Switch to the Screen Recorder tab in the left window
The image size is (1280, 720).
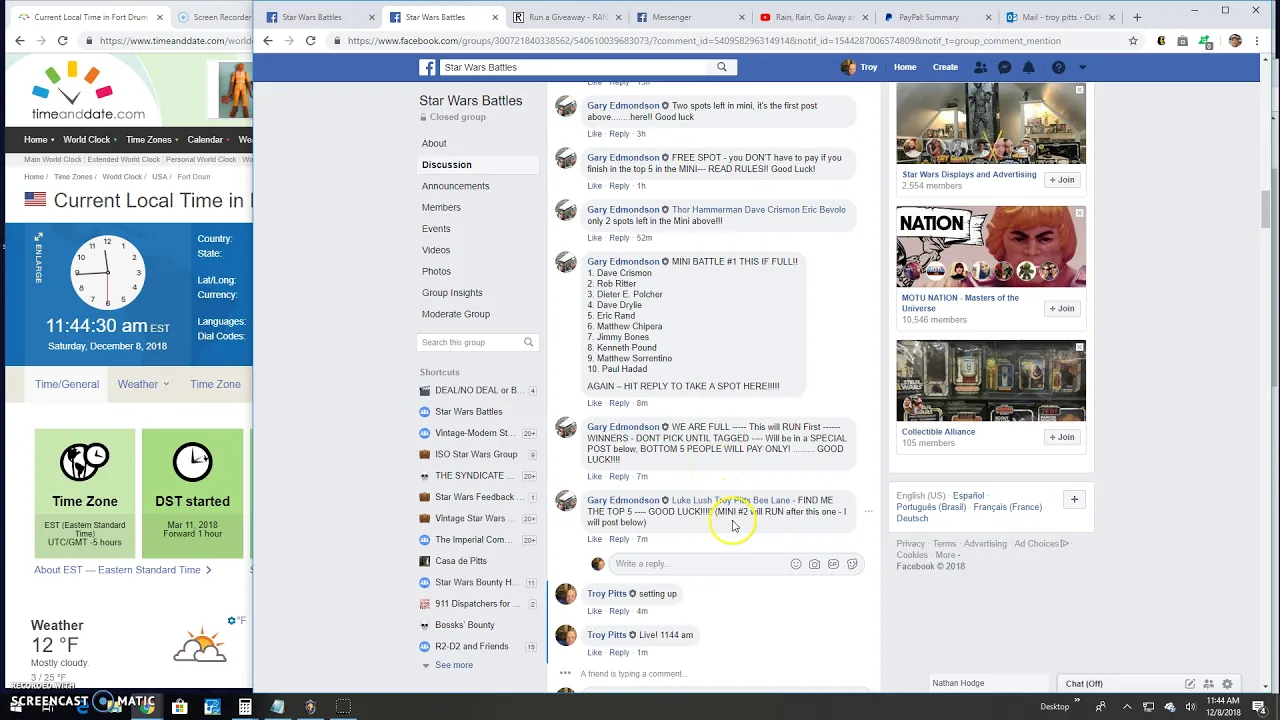pos(214,17)
